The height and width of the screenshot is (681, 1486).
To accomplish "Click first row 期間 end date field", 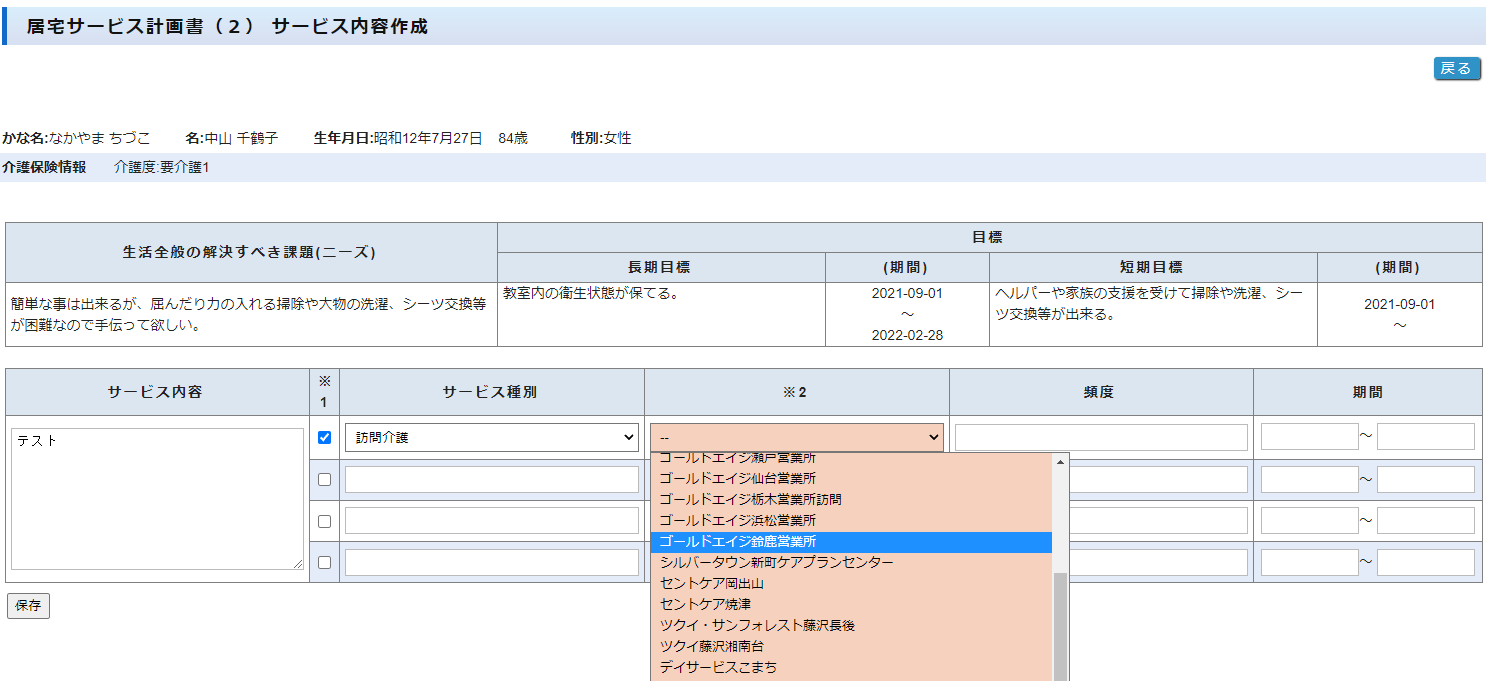I will (x=1425, y=437).
